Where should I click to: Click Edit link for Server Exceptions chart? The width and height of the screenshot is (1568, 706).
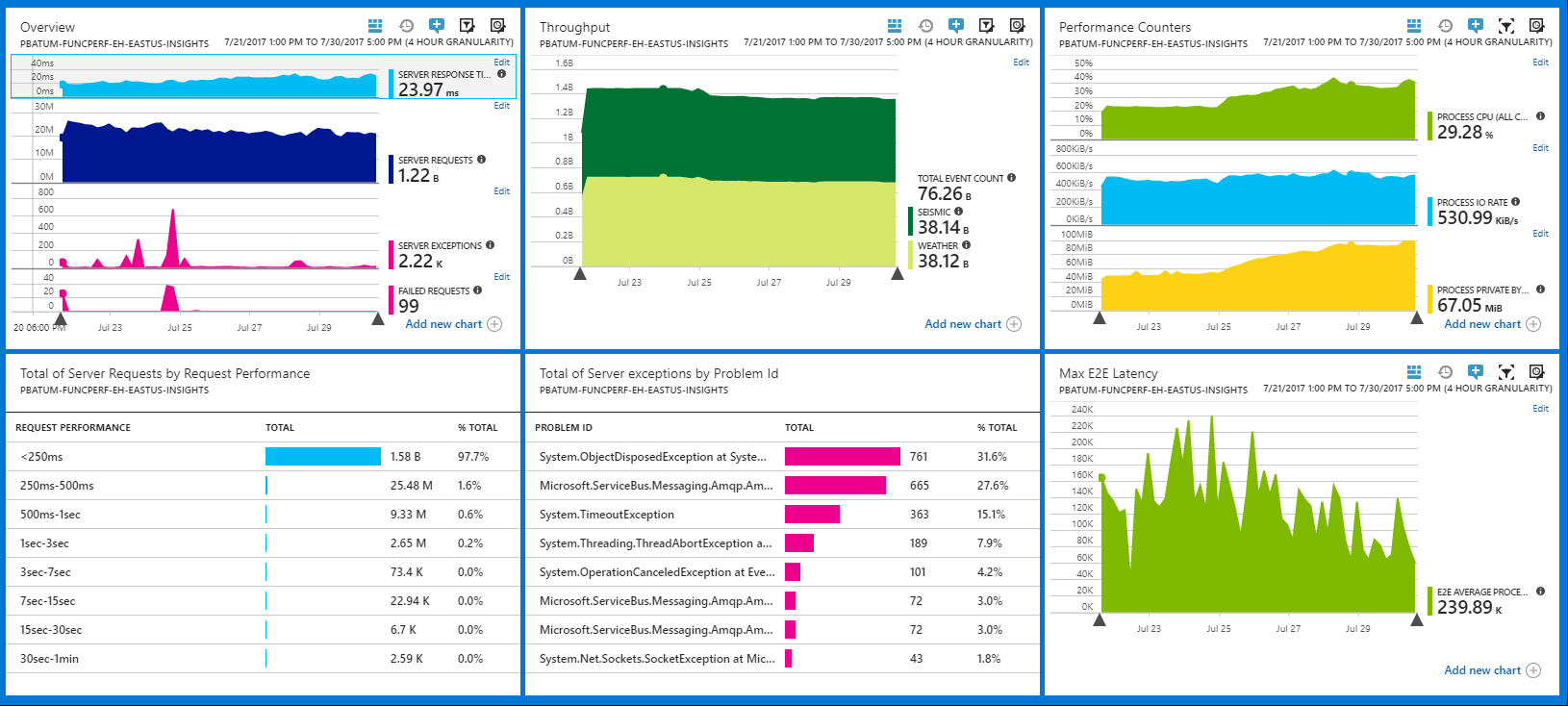point(501,191)
